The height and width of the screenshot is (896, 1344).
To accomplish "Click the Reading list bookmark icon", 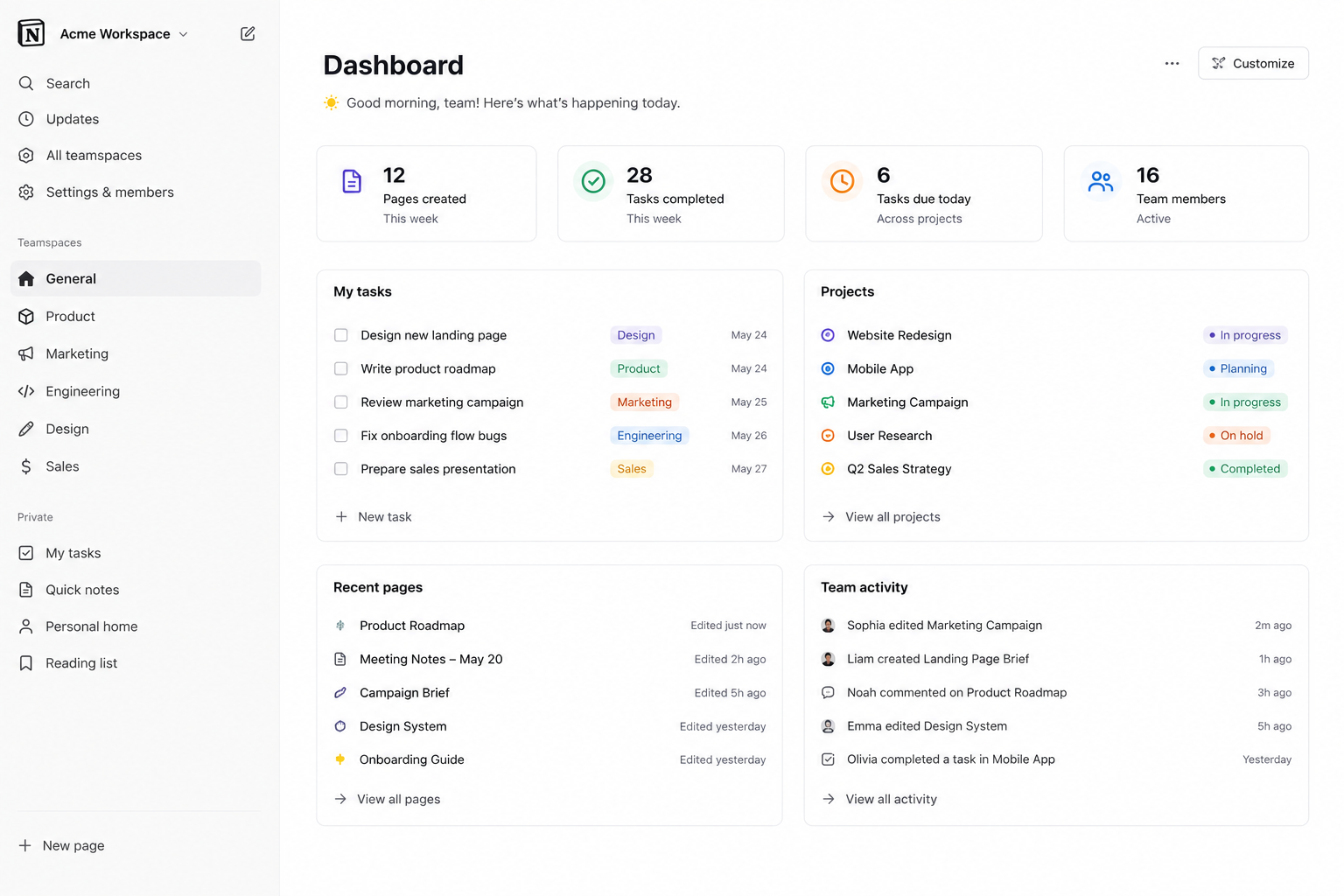I will pyautogui.click(x=26, y=663).
